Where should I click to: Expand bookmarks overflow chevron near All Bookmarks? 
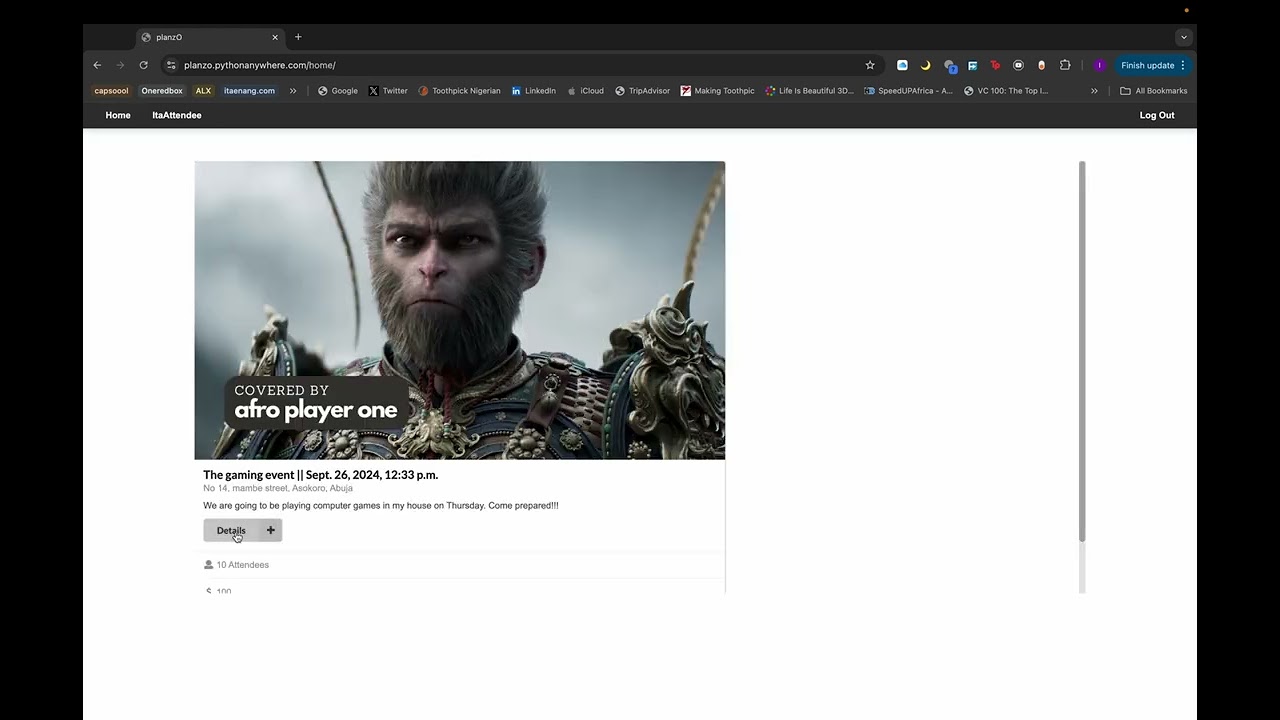click(x=1094, y=91)
